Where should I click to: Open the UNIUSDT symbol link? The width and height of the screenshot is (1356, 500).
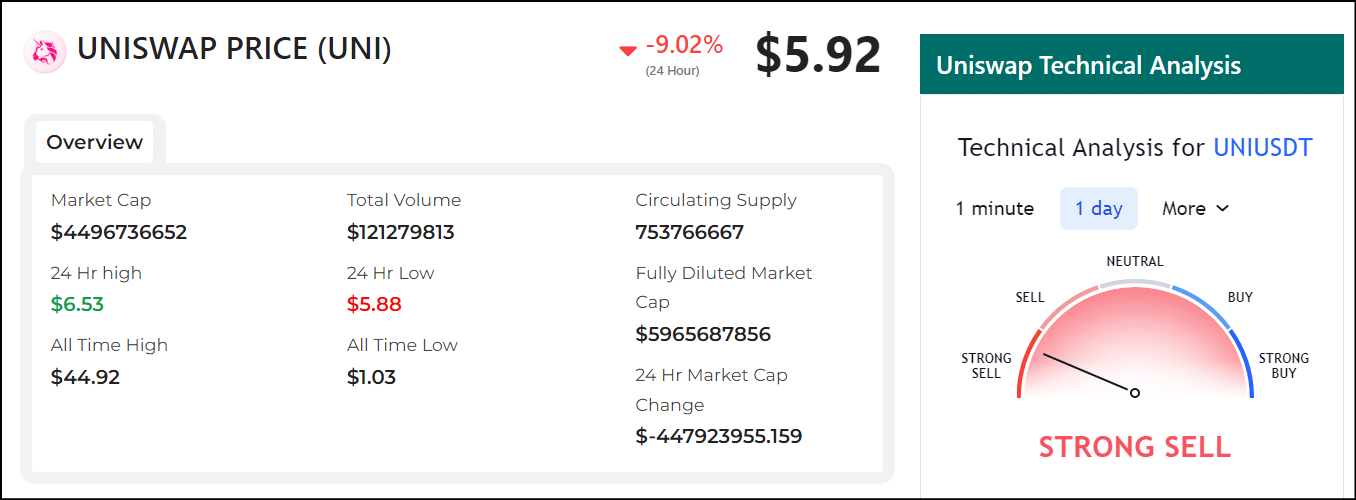(1262, 148)
